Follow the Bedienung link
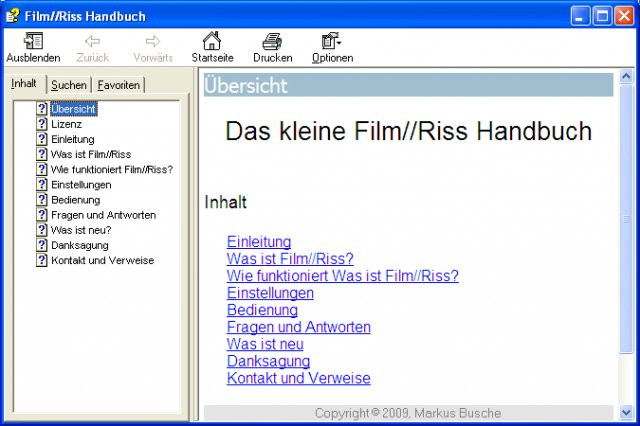The height and width of the screenshot is (426, 640). 262,310
